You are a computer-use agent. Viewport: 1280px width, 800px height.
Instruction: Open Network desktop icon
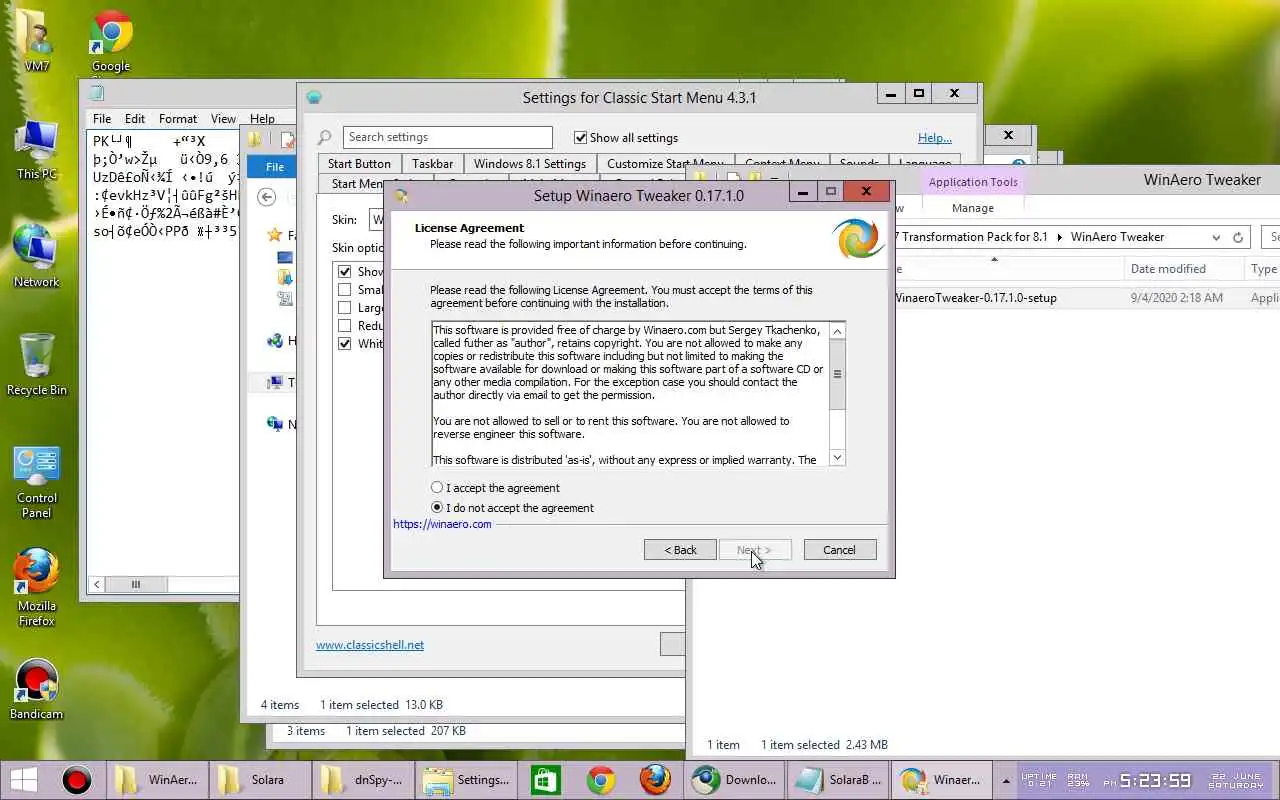[x=37, y=255]
